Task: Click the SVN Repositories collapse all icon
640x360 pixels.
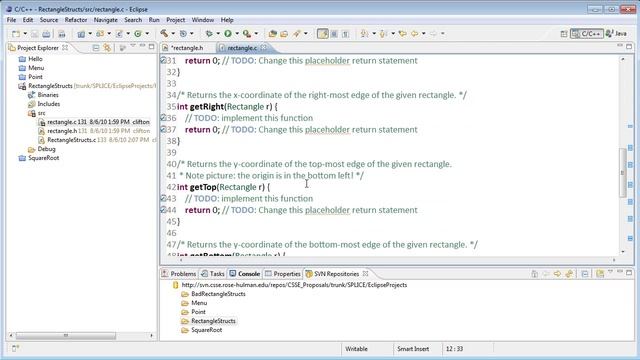Action: click(x=584, y=274)
